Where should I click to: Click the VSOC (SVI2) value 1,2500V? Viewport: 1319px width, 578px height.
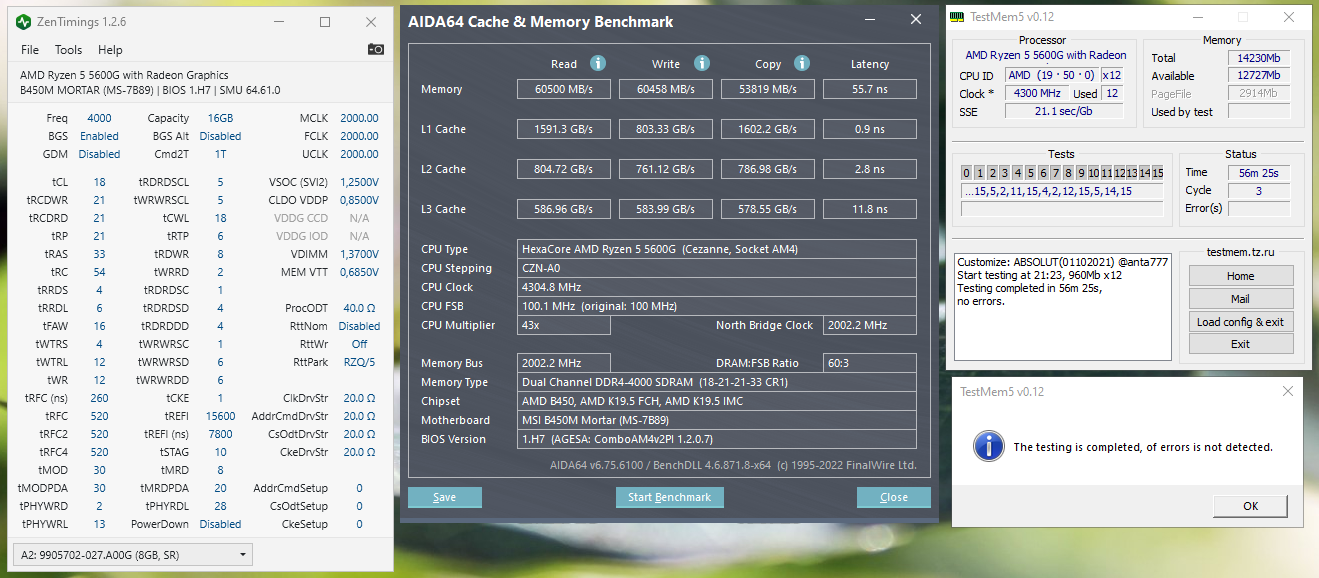coord(359,182)
